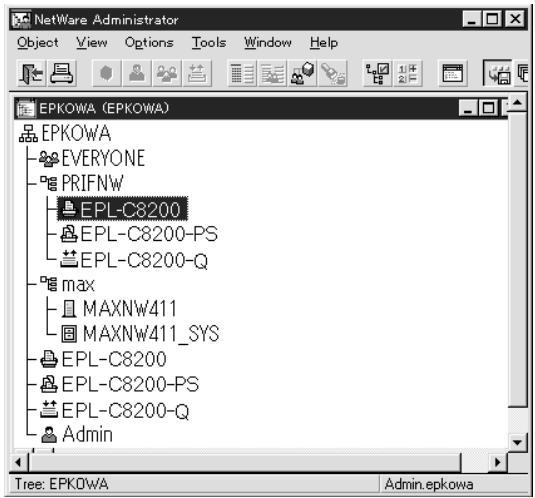Image resolution: width=535 pixels, height=498 pixels.
Task: Click the PRIFNW container icon
Action: click(x=49, y=184)
